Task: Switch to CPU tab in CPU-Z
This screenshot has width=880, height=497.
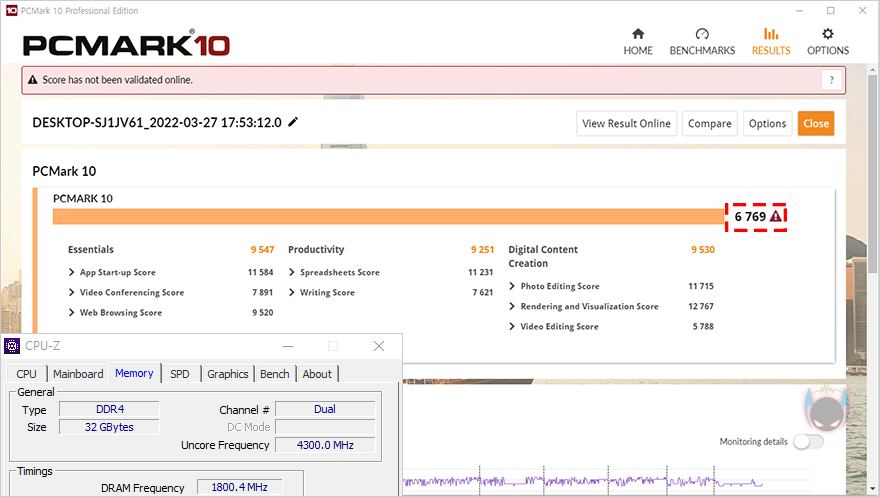Action: [x=26, y=374]
